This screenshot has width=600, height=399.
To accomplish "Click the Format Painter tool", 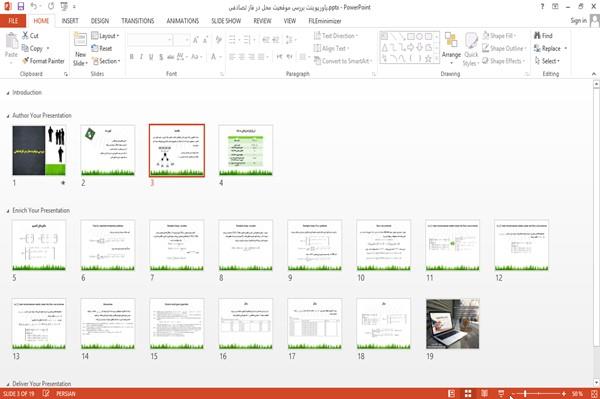I will click(x=43, y=61).
